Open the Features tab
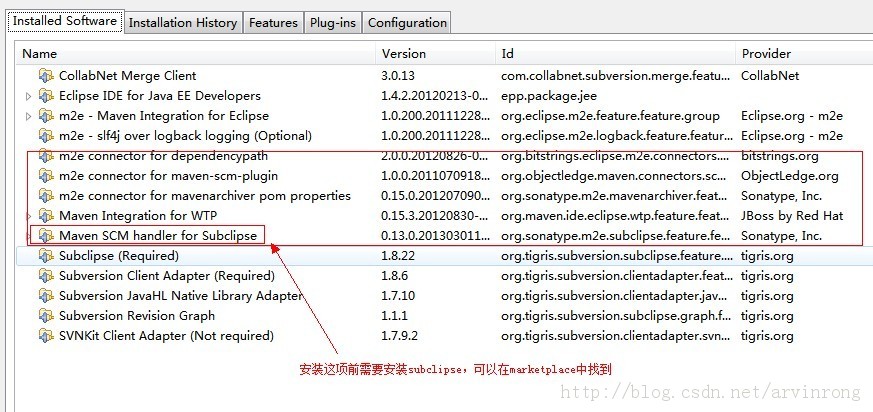The width and height of the screenshot is (873, 412). (x=273, y=23)
